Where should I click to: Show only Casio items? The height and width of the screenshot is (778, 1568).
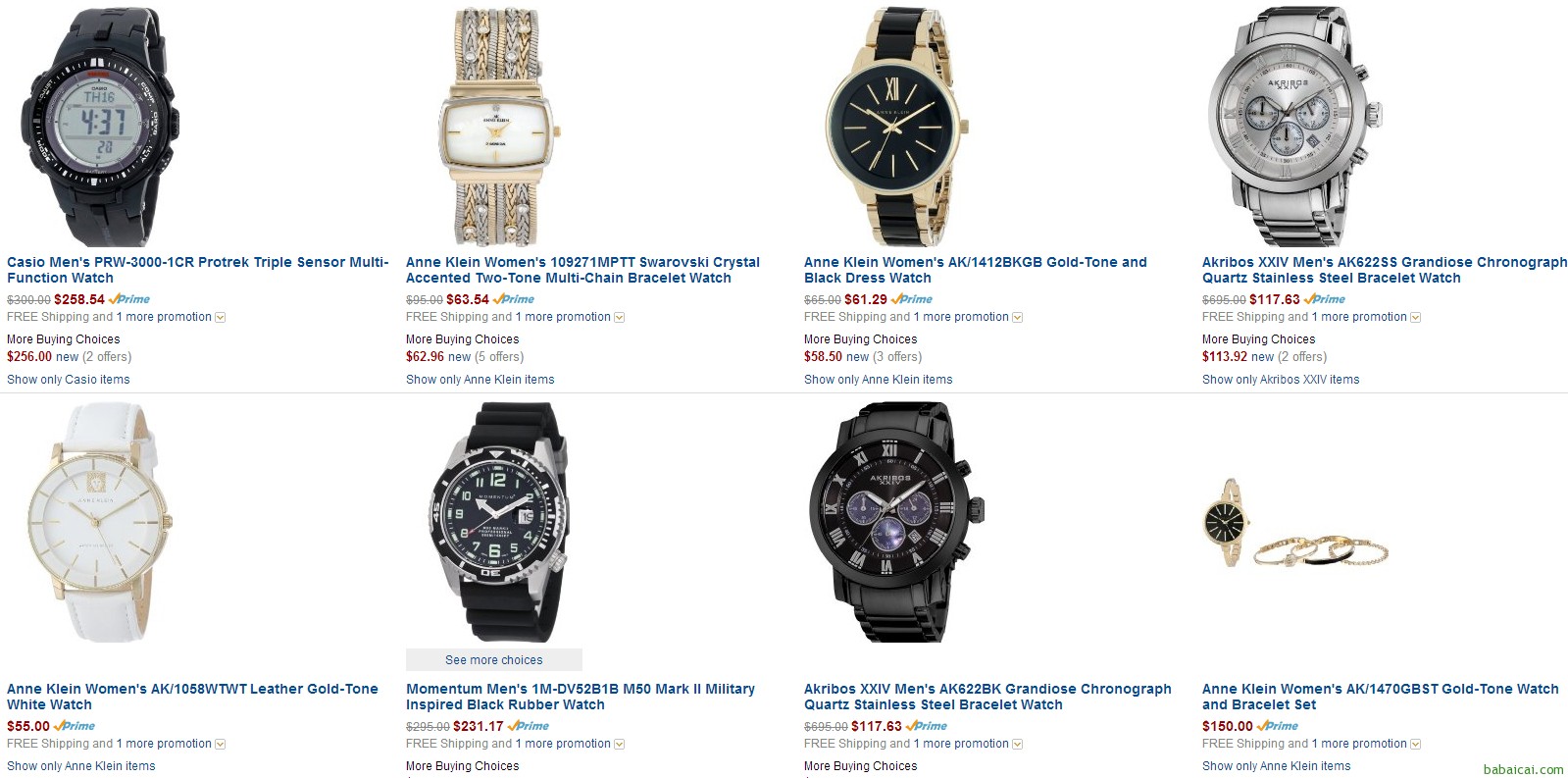tap(69, 380)
